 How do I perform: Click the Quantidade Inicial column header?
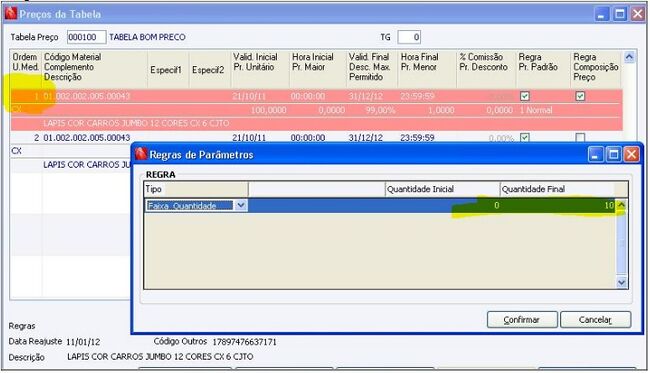pyautogui.click(x=442, y=189)
